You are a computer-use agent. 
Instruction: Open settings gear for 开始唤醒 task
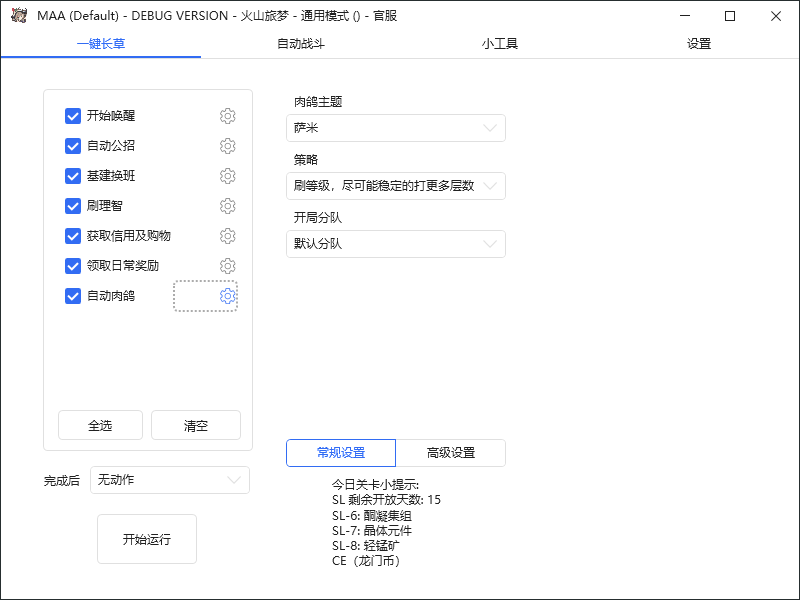(x=227, y=116)
